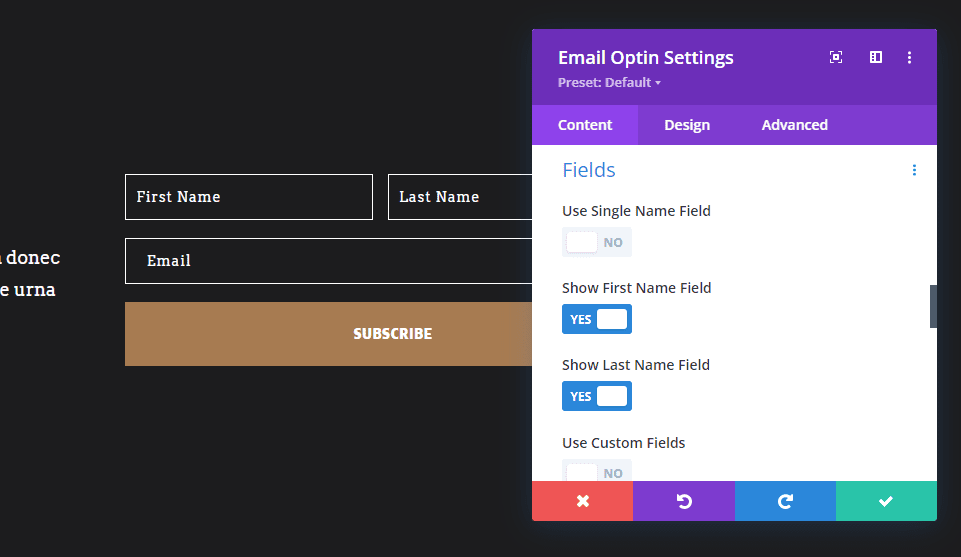Turn off Show Last Name Field toggle

(597, 396)
